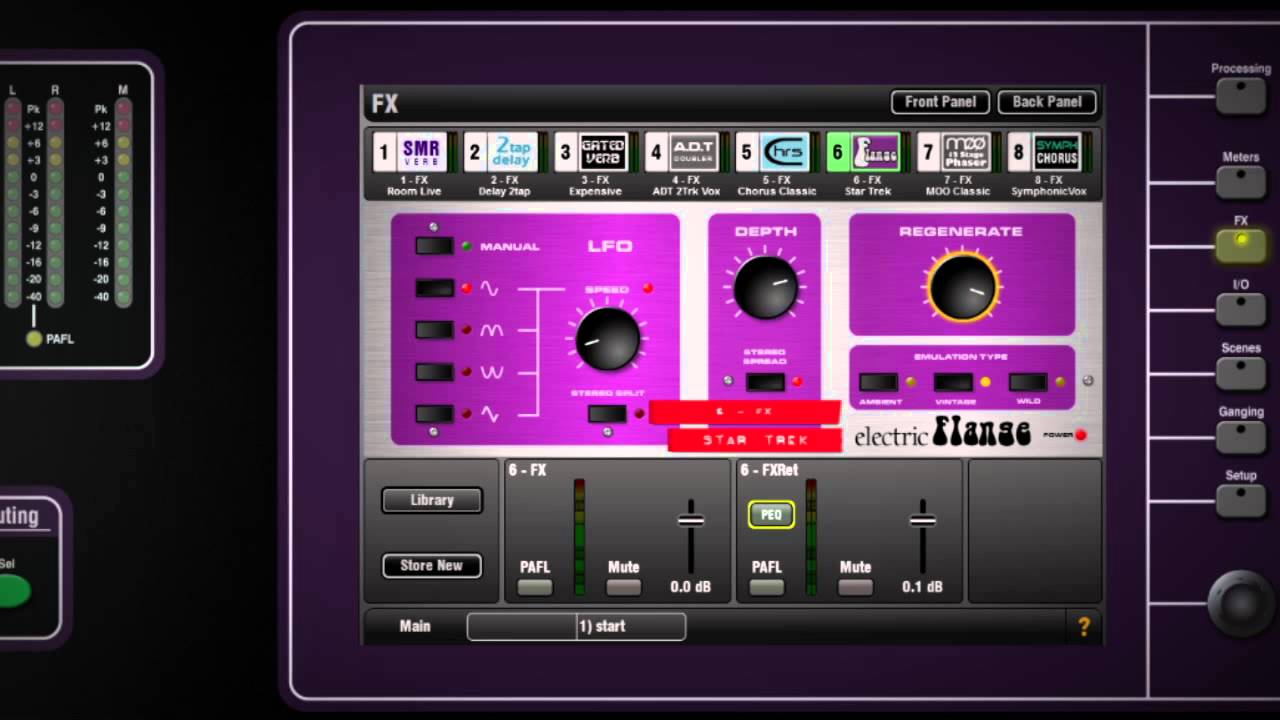Image resolution: width=1280 pixels, height=720 pixels.
Task: Click the Main label in bottom bar
Action: click(415, 627)
